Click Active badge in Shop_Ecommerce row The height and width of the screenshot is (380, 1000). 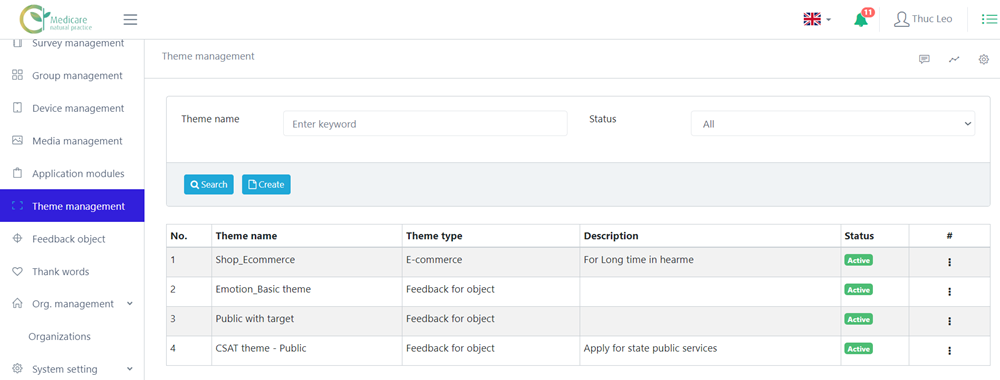[x=858, y=260]
